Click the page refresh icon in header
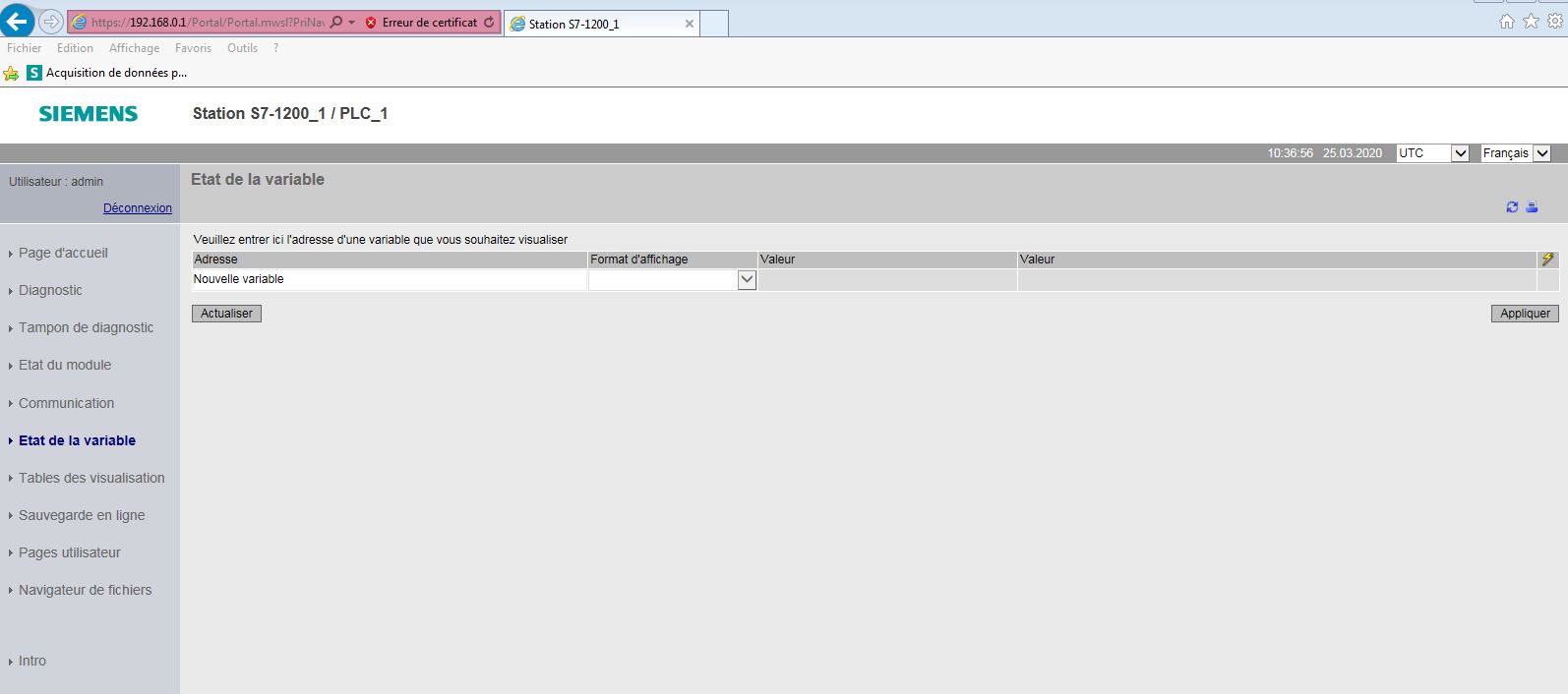The width and height of the screenshot is (1568, 694). coord(1512,206)
